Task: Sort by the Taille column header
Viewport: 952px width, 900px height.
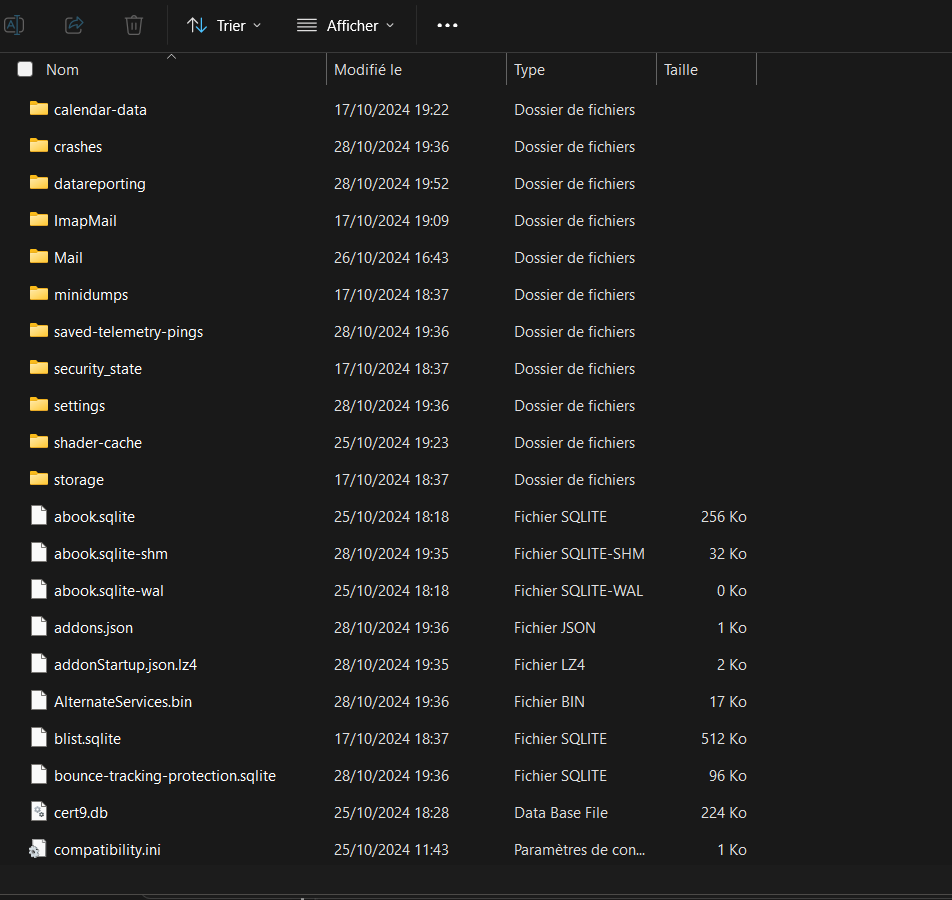Action: [681, 70]
